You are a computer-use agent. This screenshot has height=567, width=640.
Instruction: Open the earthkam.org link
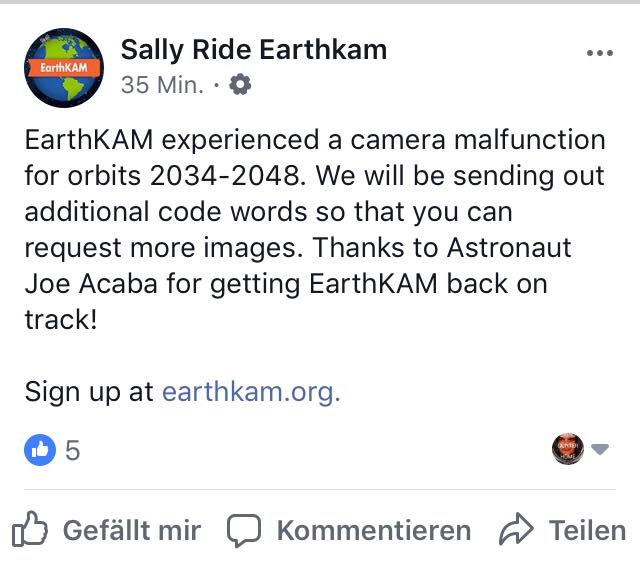(251, 391)
